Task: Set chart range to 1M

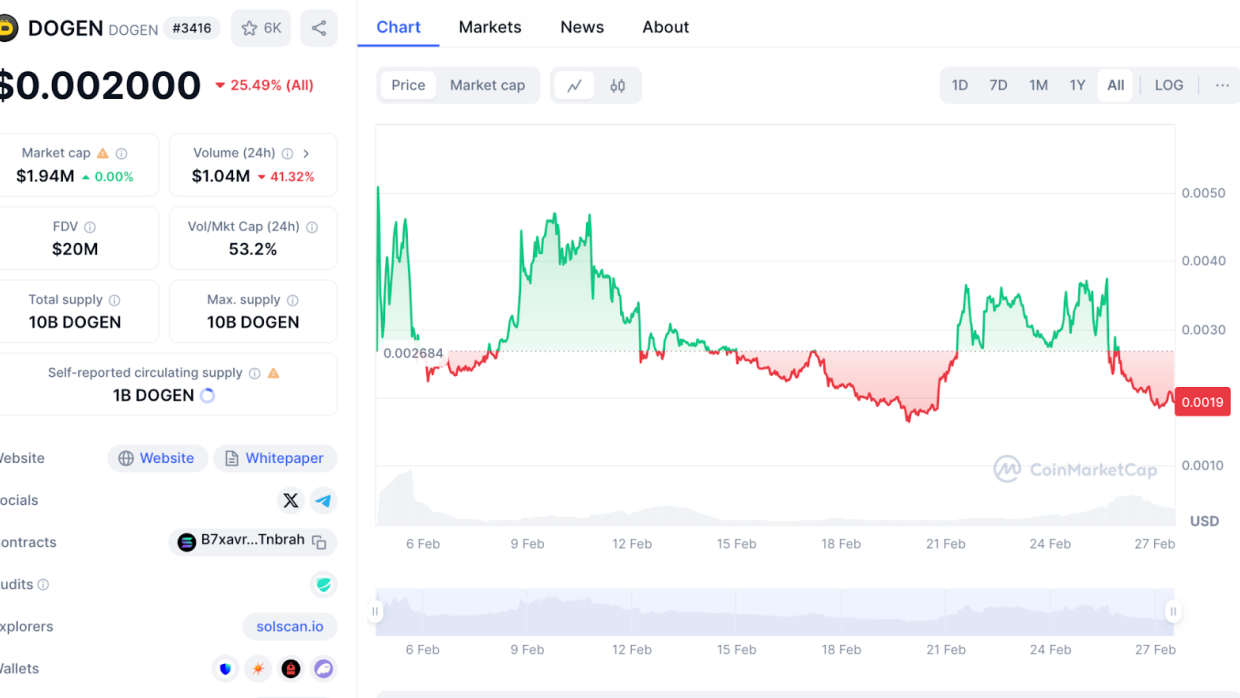Action: click(1038, 85)
